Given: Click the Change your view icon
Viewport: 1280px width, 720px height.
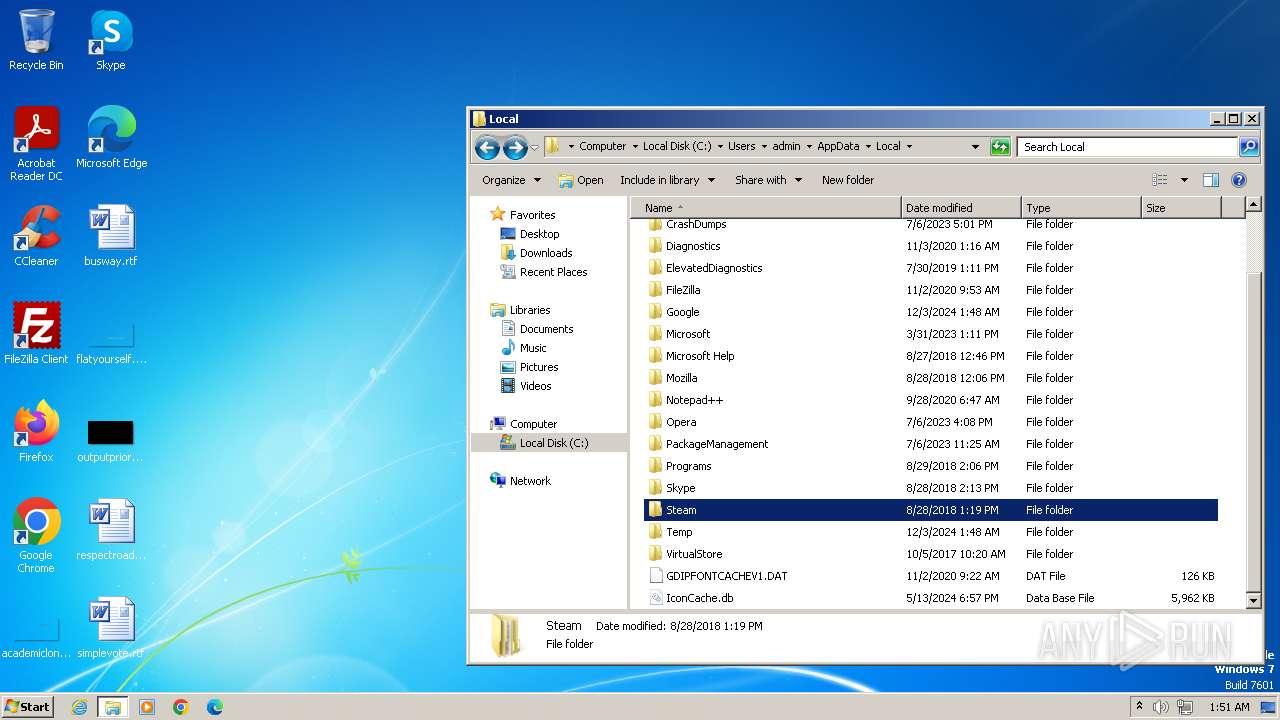Looking at the screenshot, I should 1160,180.
